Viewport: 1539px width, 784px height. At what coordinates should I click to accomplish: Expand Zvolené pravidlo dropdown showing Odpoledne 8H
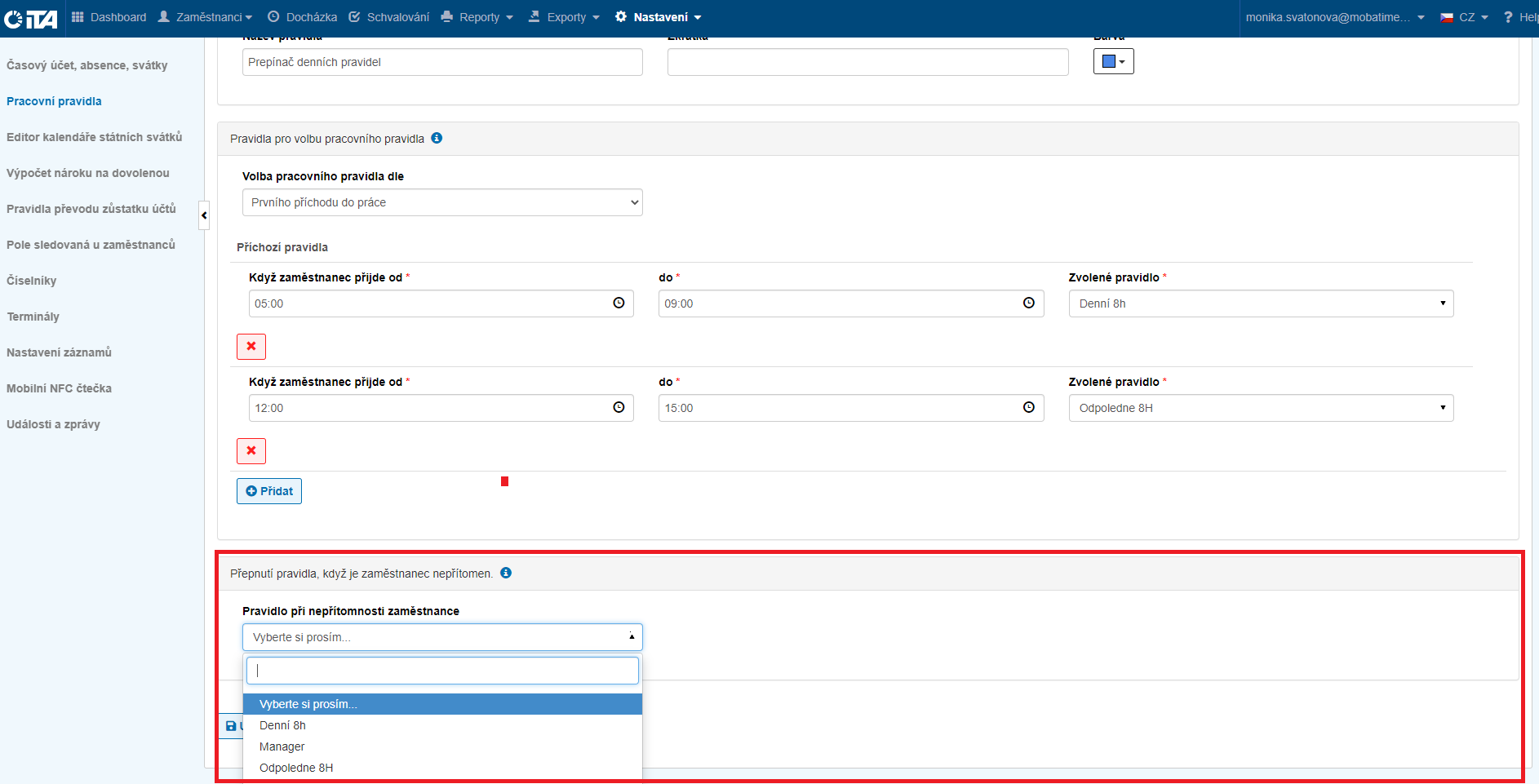(1261, 408)
